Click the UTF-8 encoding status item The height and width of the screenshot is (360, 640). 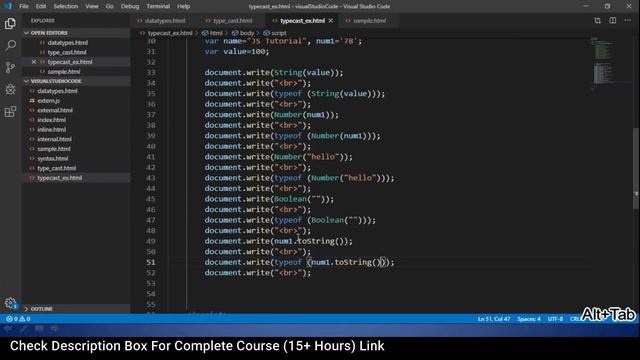[x=555, y=319]
